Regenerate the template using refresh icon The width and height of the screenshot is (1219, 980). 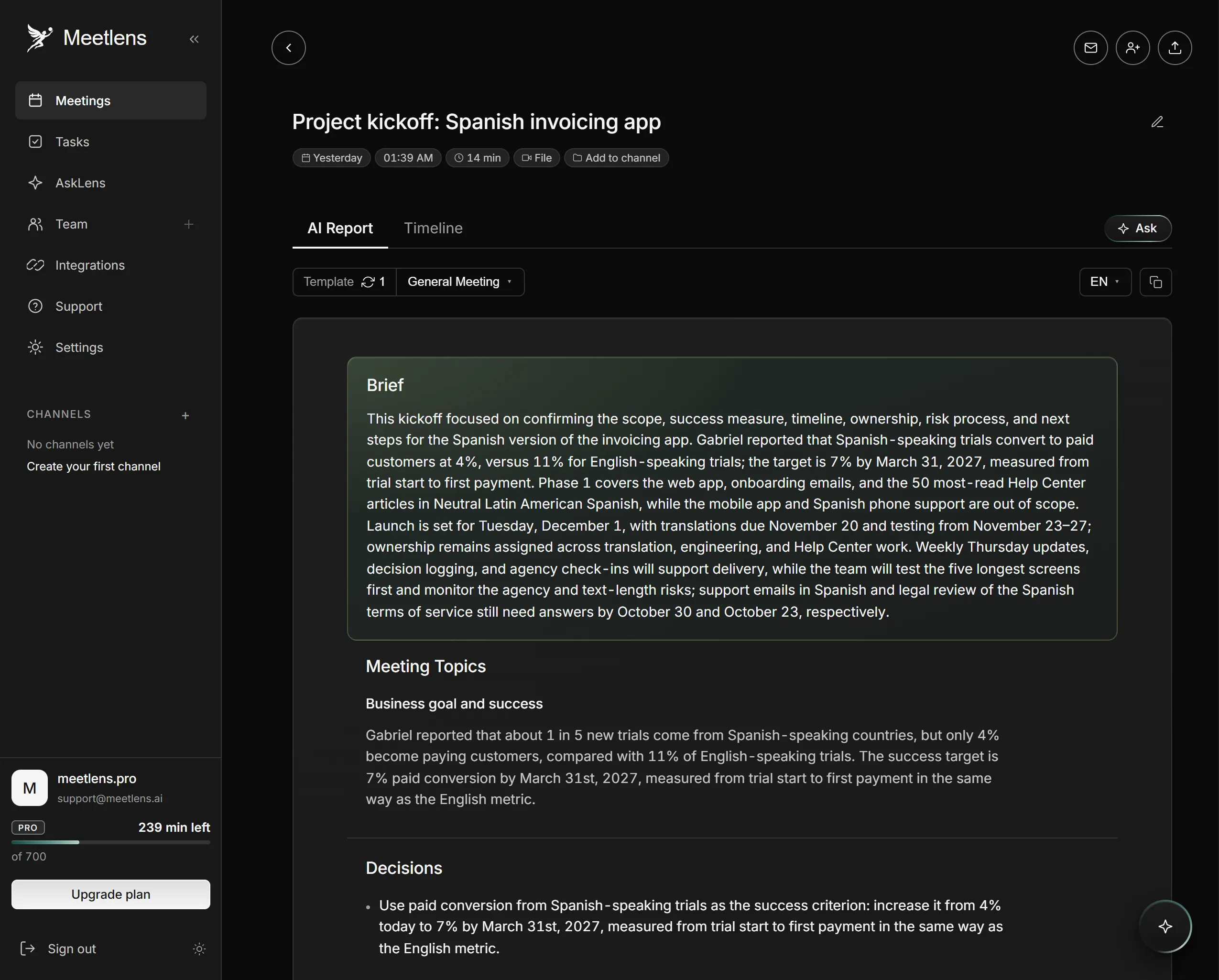click(368, 282)
